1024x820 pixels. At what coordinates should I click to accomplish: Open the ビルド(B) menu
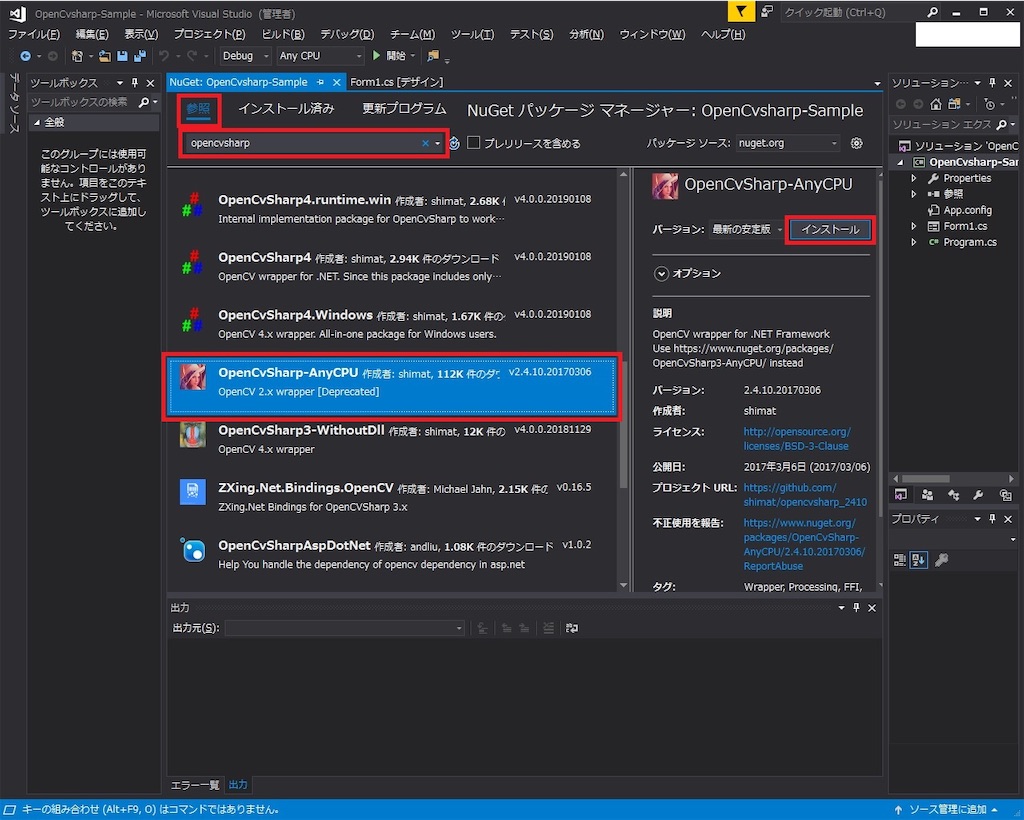(x=283, y=35)
